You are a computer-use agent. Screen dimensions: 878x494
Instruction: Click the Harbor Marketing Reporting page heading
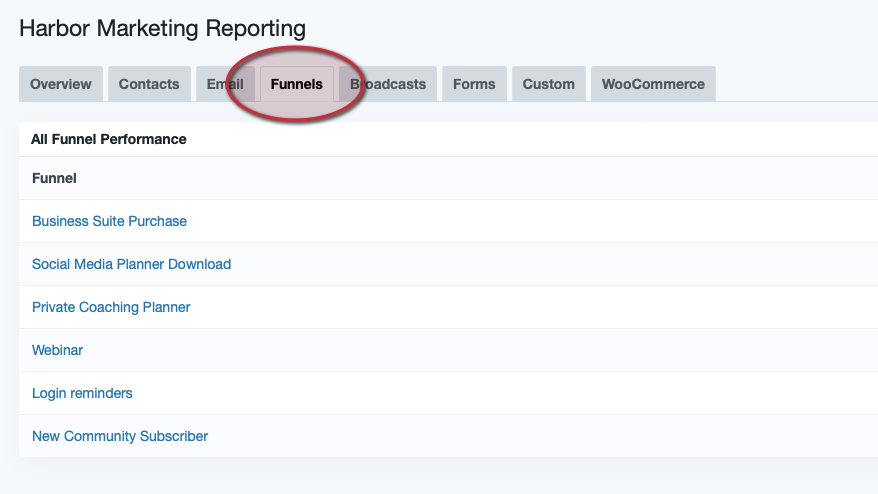pos(162,28)
